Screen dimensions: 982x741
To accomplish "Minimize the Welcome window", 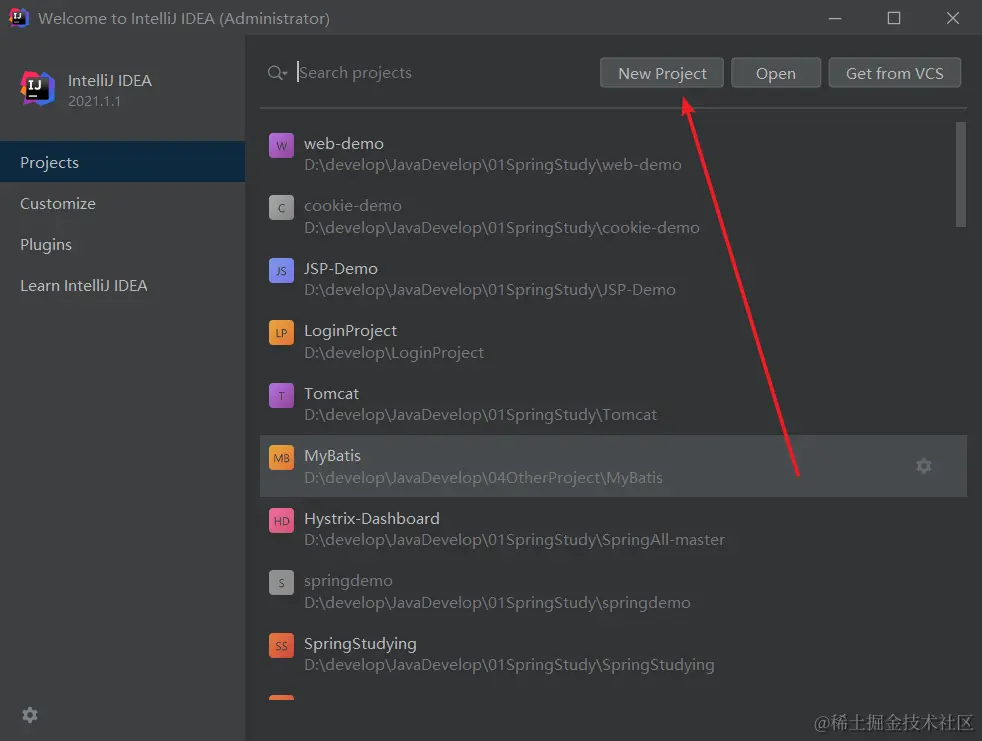I will click(835, 18).
